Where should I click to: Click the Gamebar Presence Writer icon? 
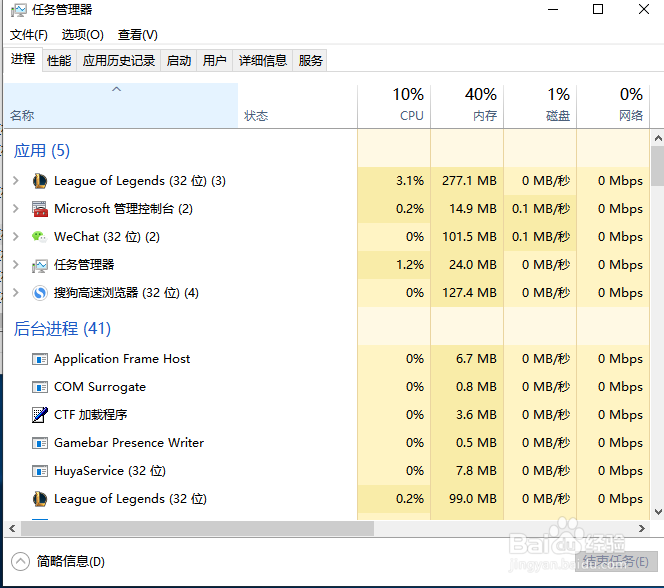coord(40,443)
